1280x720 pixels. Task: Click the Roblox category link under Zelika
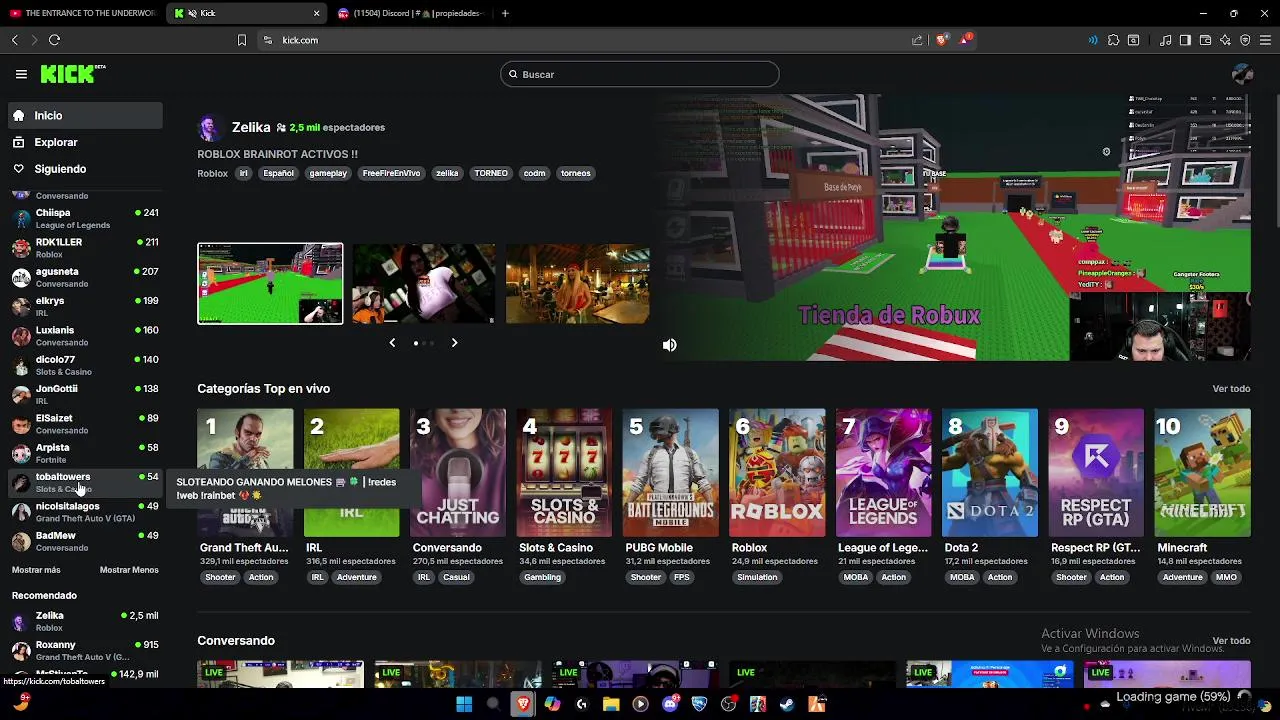point(212,173)
